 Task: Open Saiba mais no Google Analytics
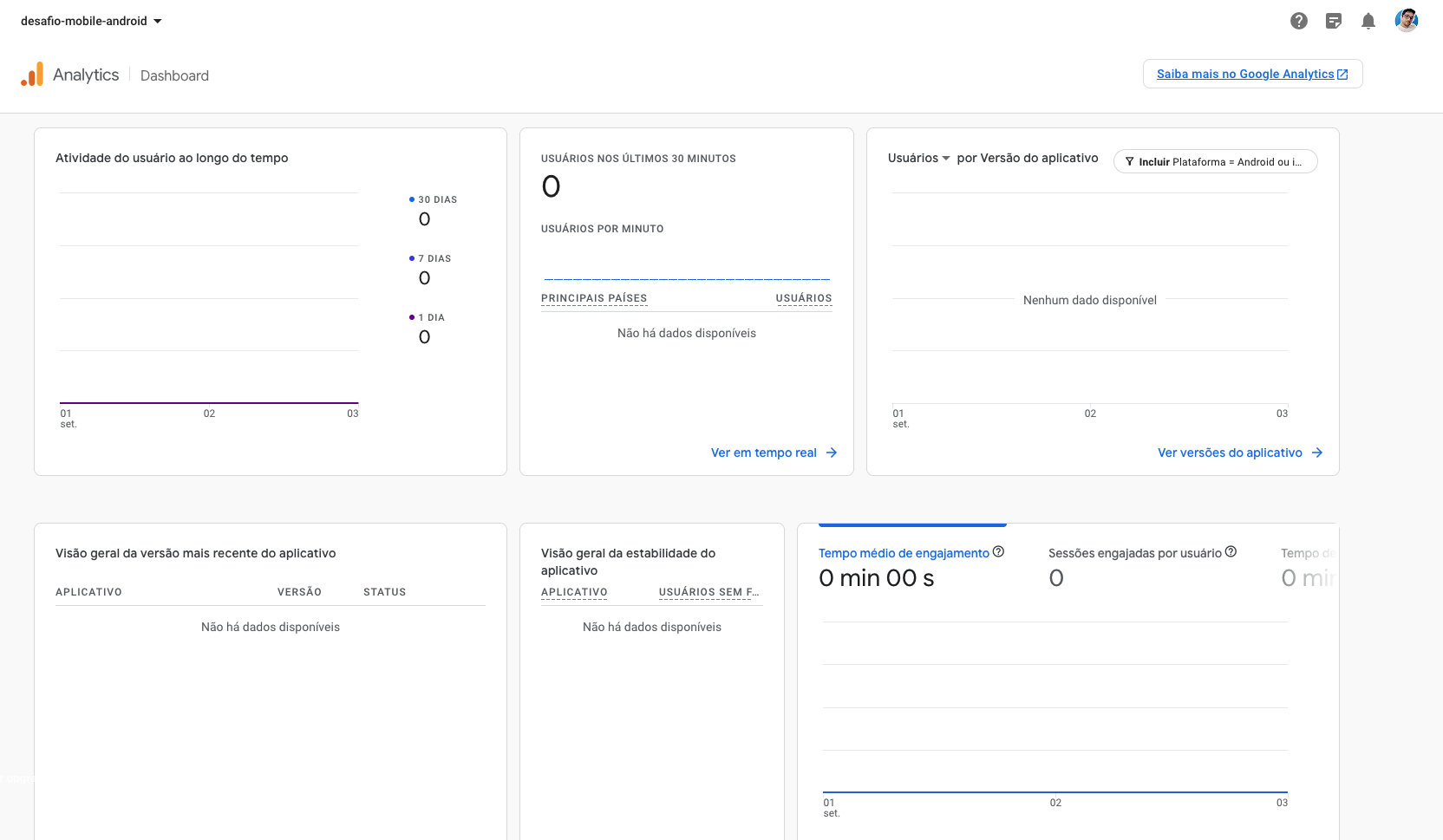[1252, 74]
